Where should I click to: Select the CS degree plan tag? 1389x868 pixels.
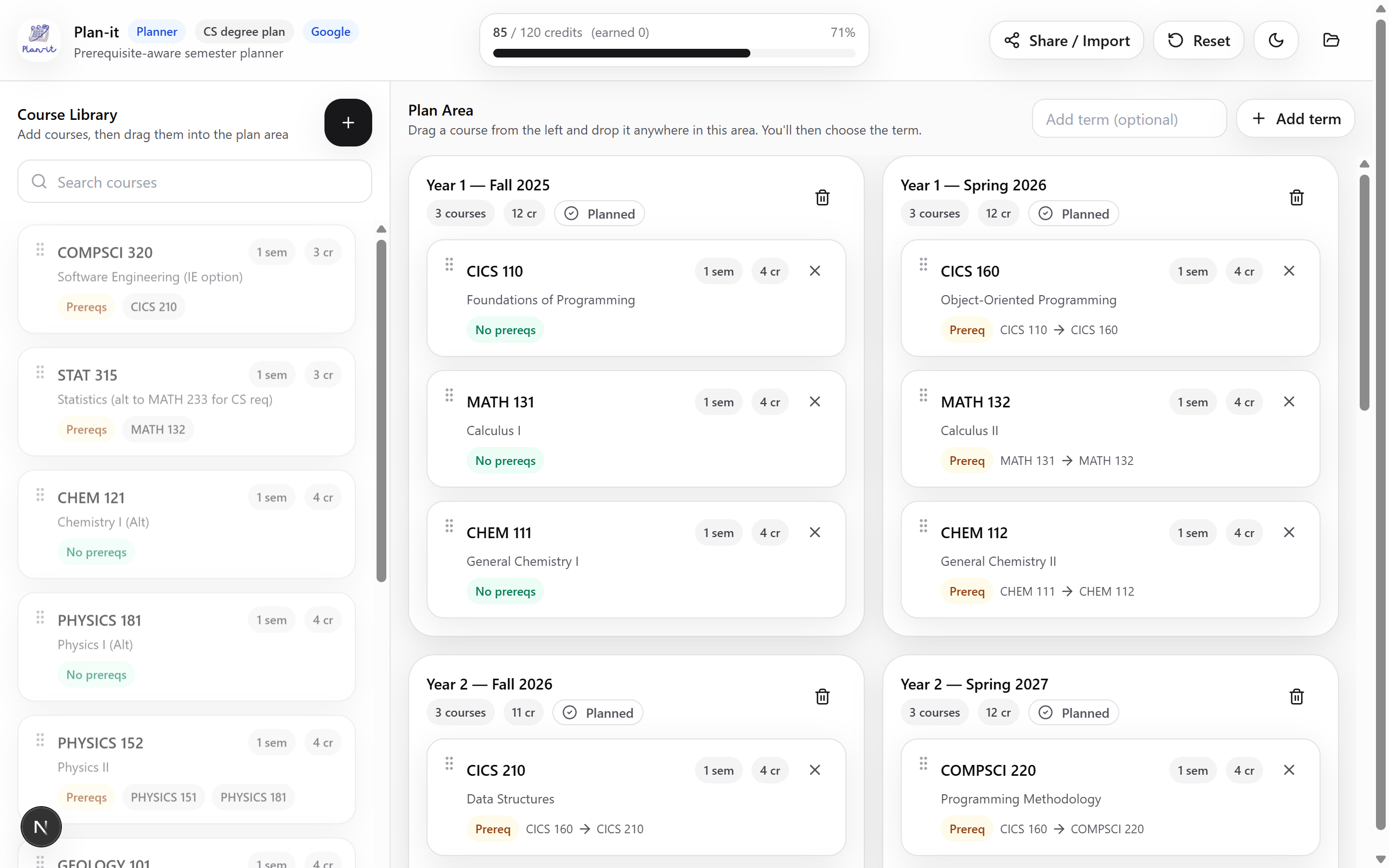[x=244, y=31]
